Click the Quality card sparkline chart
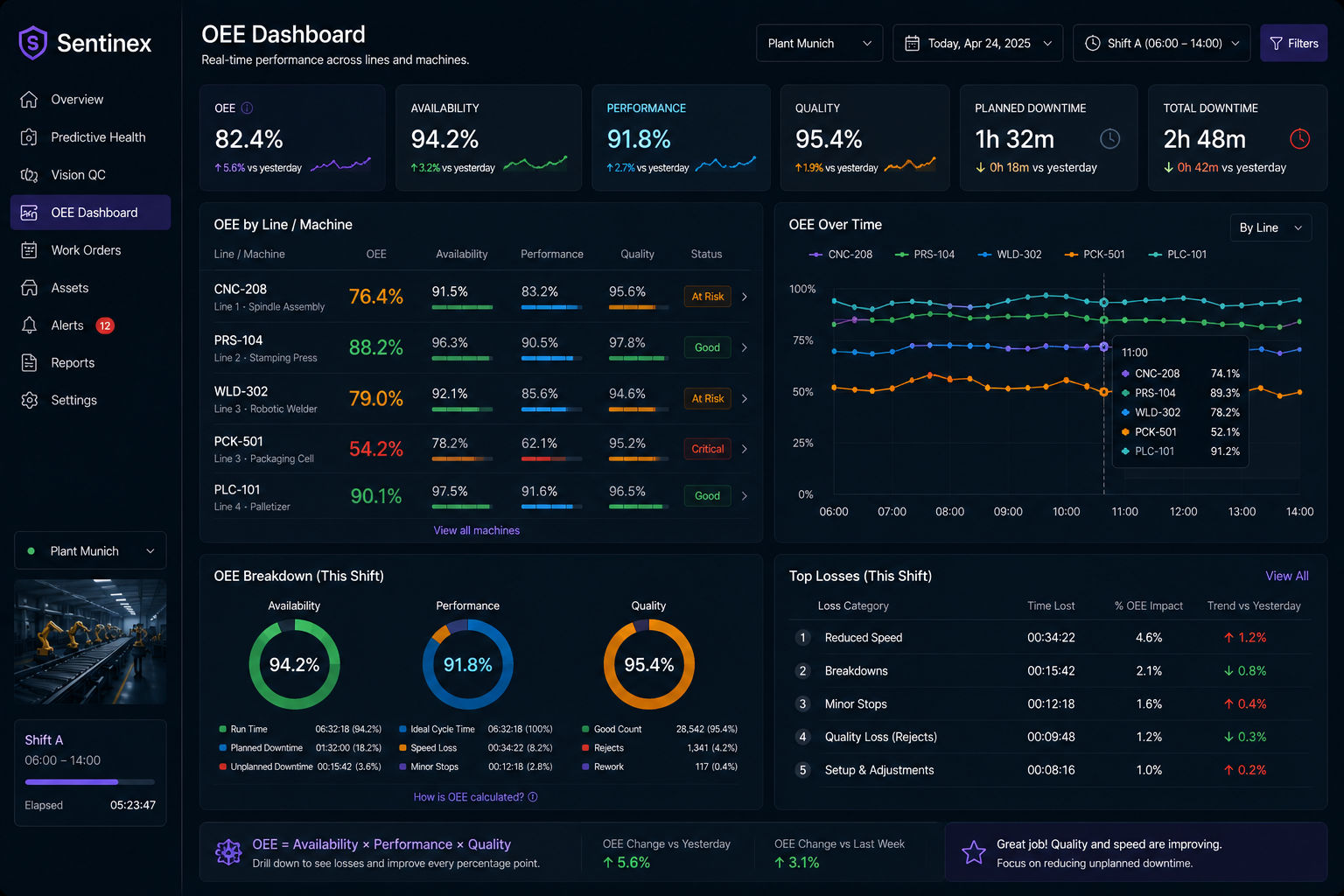Viewport: 1344px width, 896px height. (910, 164)
